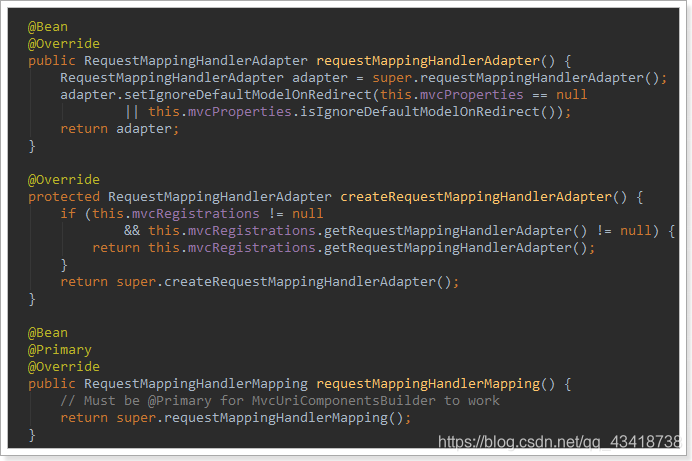Click "super" in the adapter assignment line
This screenshot has width=692, height=461.
point(392,78)
